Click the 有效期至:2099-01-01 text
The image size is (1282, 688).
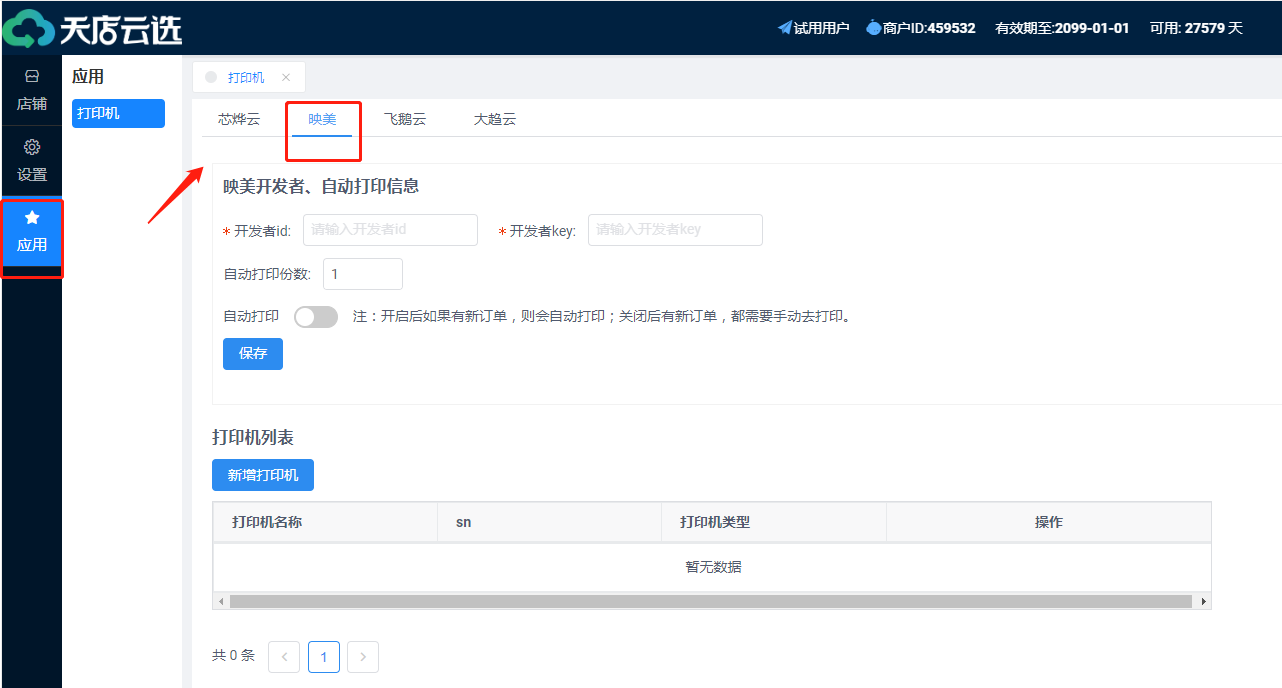click(x=1062, y=28)
